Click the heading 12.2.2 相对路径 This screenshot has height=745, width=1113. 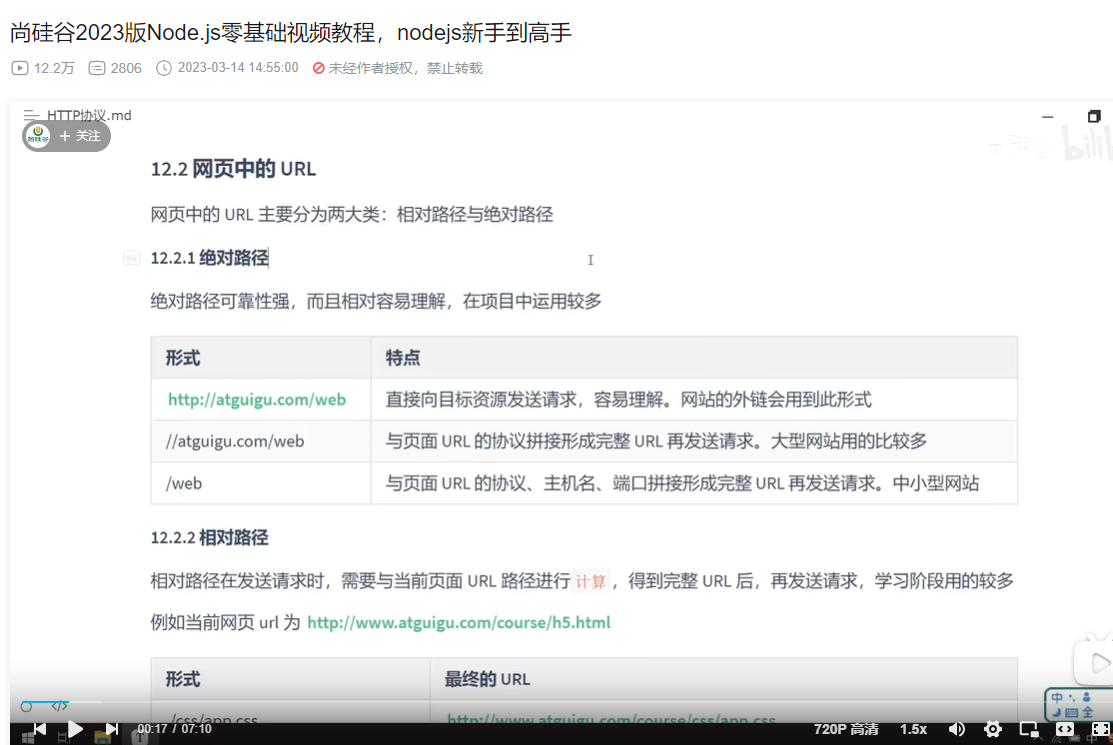tap(209, 537)
